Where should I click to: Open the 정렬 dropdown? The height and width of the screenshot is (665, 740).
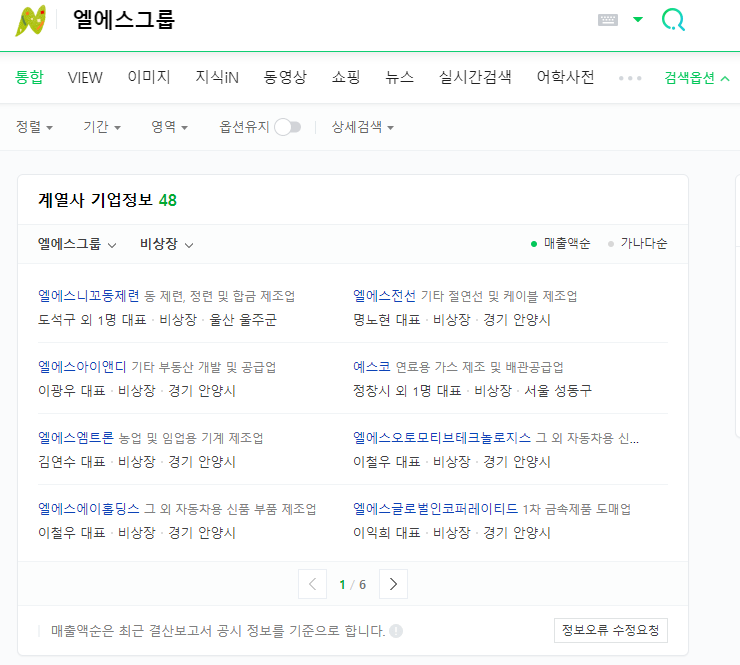click(34, 126)
